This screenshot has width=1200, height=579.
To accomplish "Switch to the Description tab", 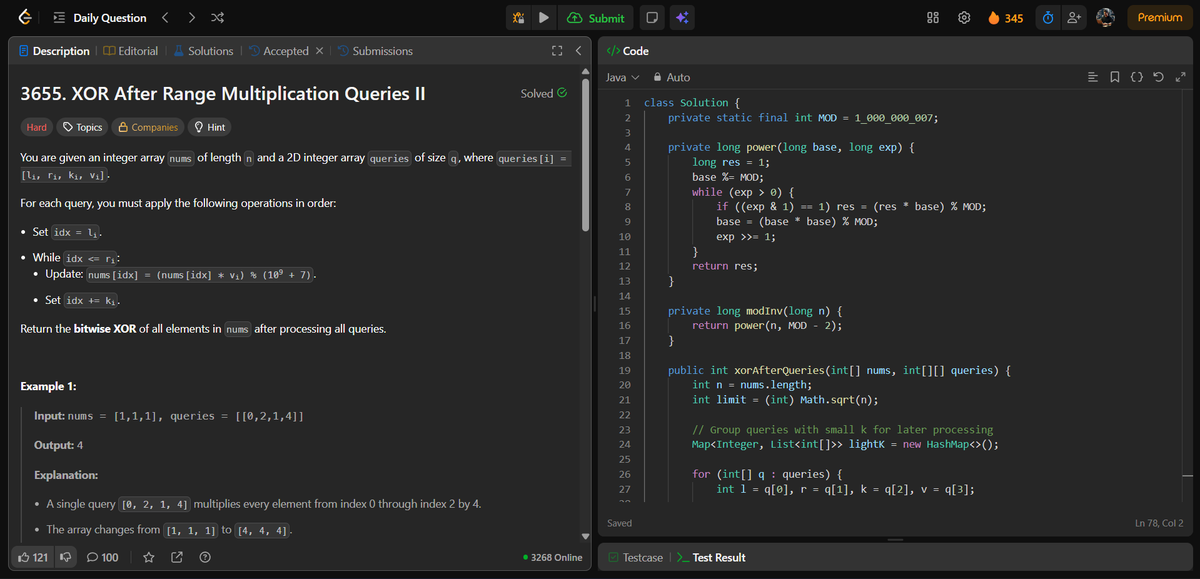I will coord(53,51).
